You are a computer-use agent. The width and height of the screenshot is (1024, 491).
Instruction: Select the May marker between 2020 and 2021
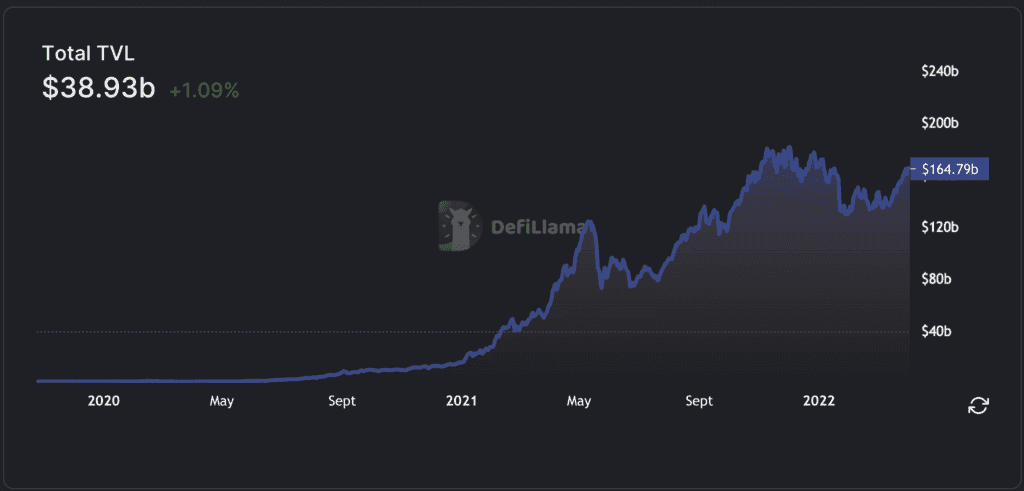(x=222, y=401)
